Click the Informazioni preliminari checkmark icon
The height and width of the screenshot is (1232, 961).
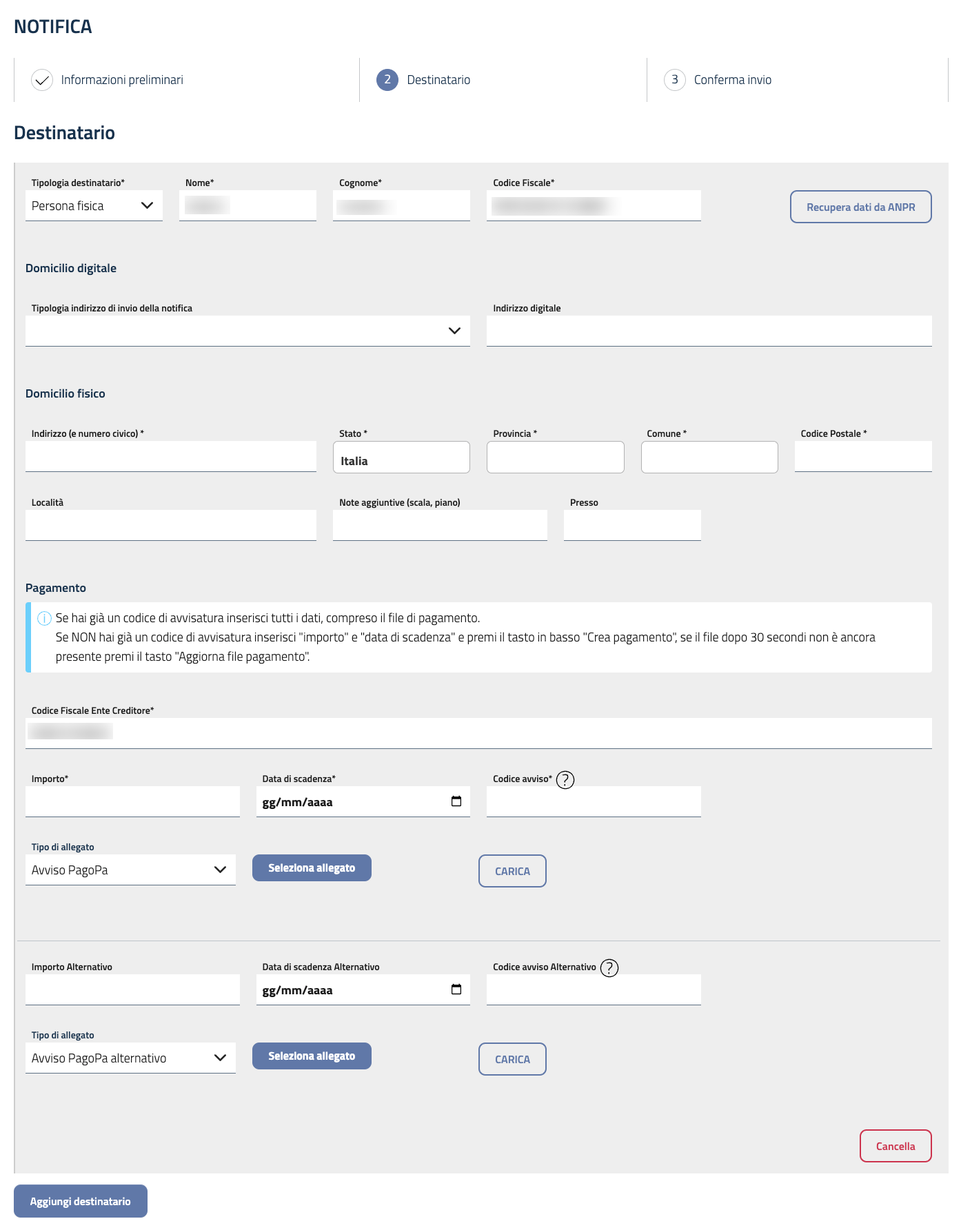(42, 80)
